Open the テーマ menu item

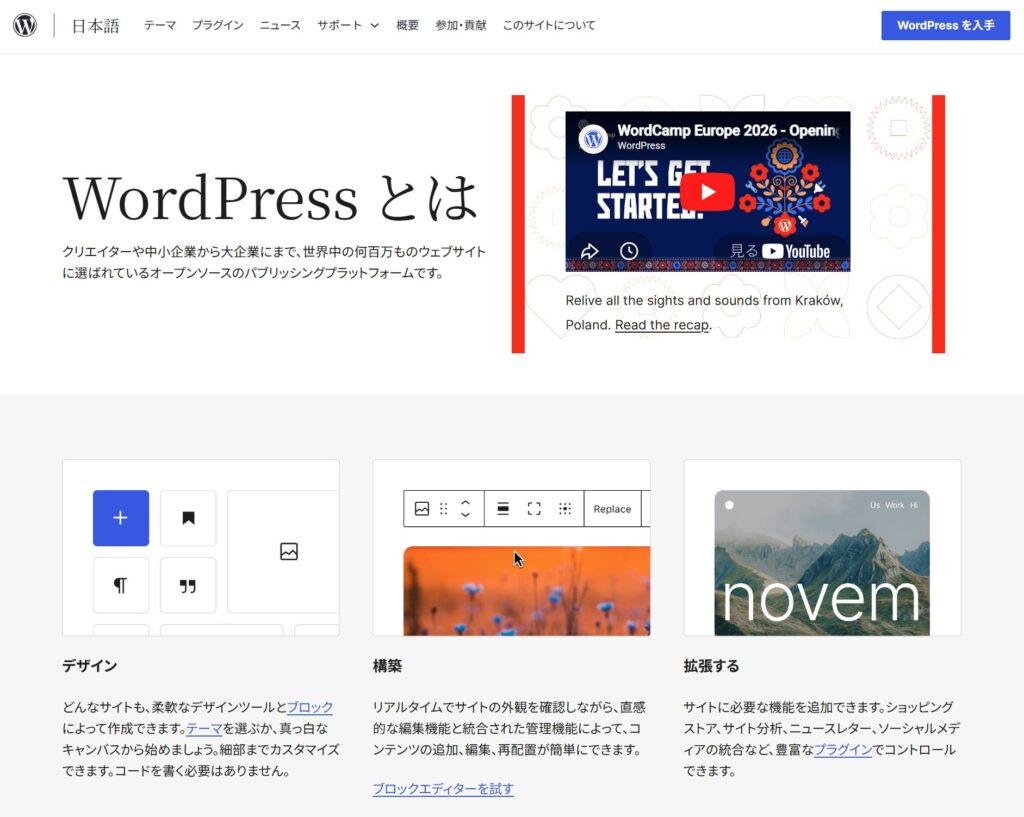[160, 25]
